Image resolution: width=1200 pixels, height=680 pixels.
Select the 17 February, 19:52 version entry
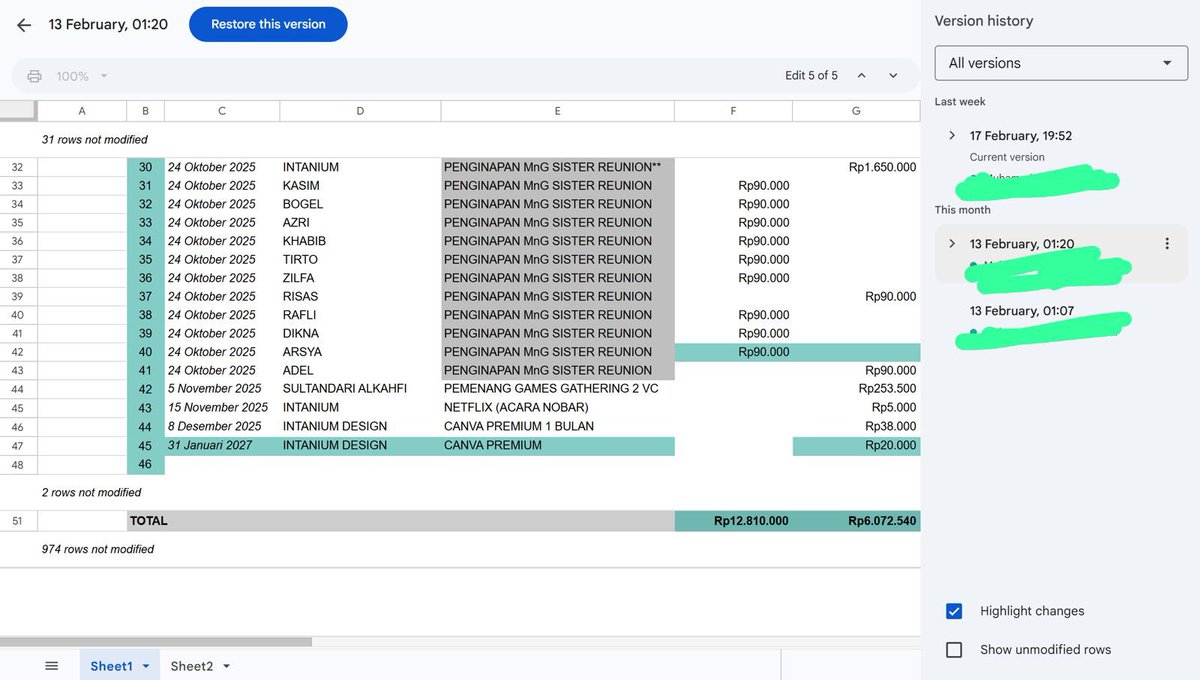click(1021, 136)
